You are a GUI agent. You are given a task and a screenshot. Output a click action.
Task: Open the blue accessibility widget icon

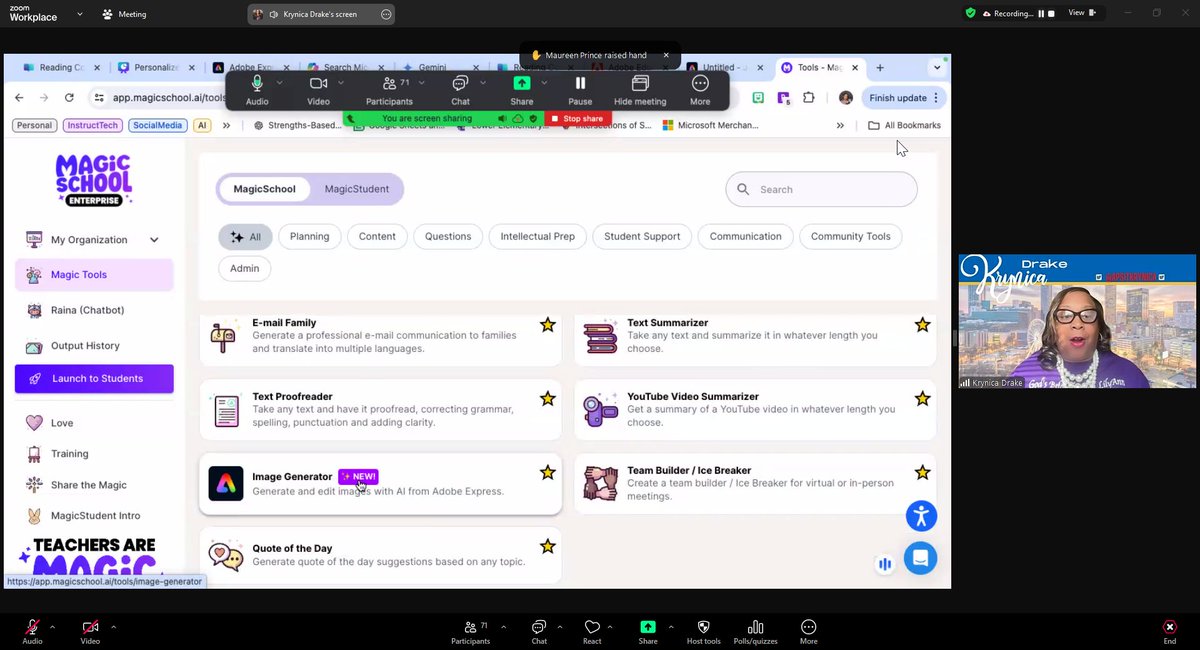921,516
